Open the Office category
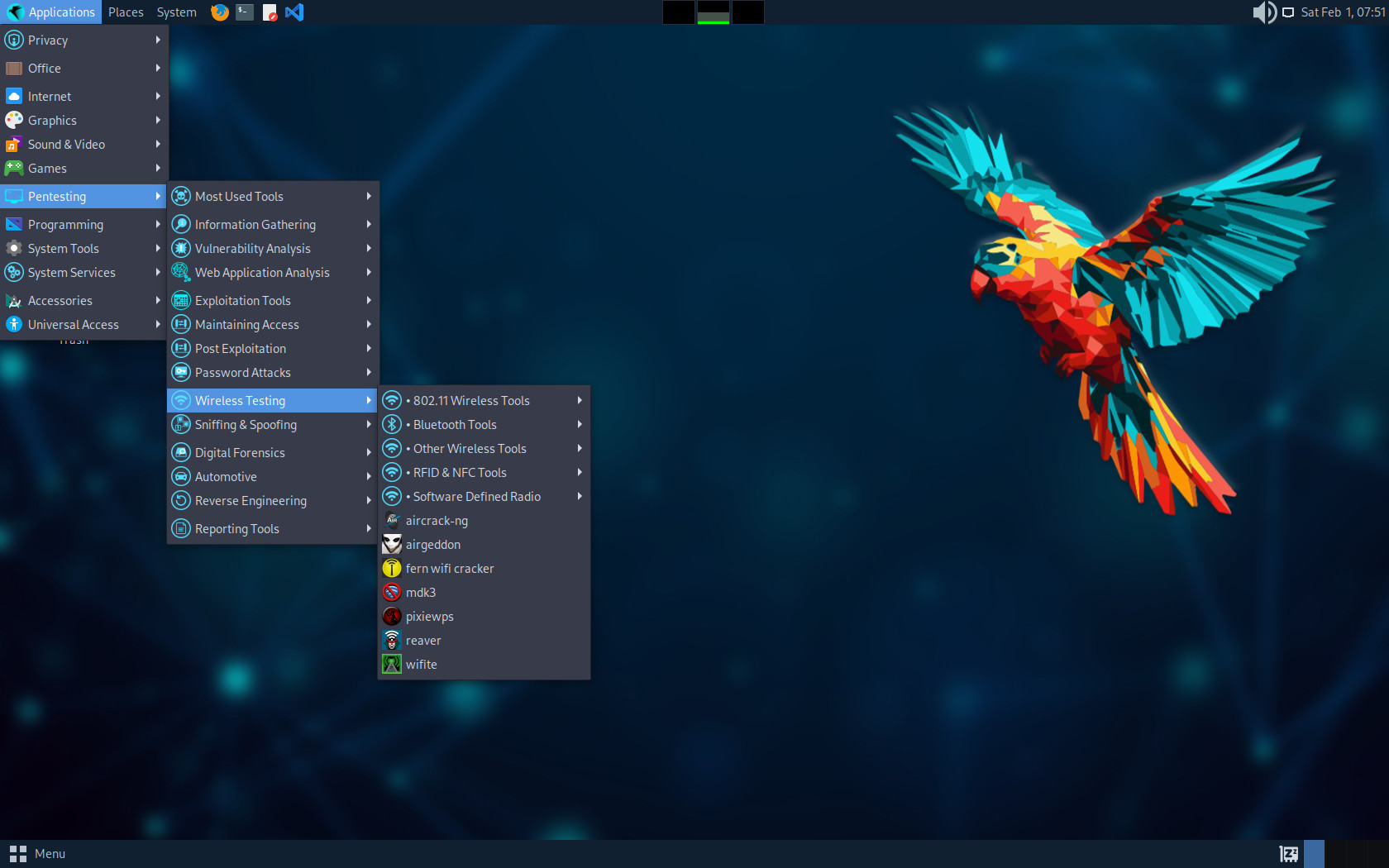 (x=84, y=69)
